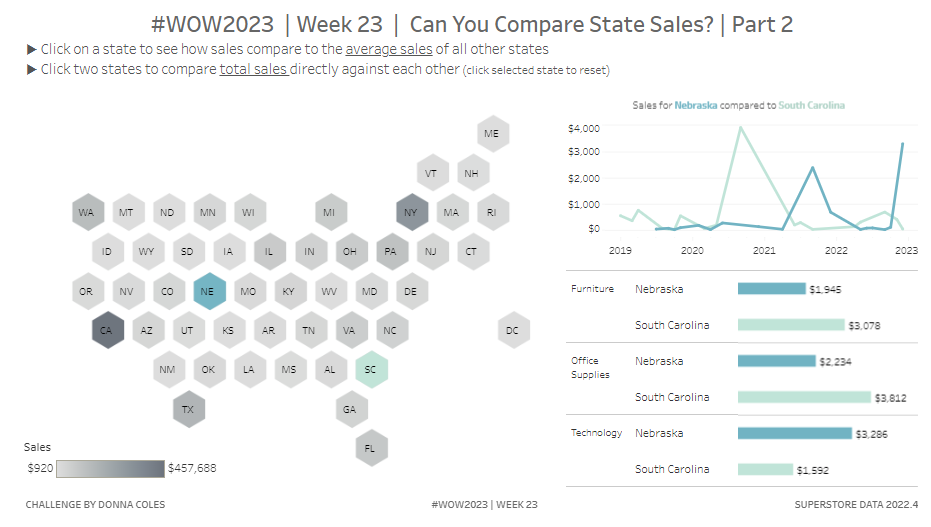Select the Florida hexagon tile
Screen dimensions: 931x527
[370, 447]
